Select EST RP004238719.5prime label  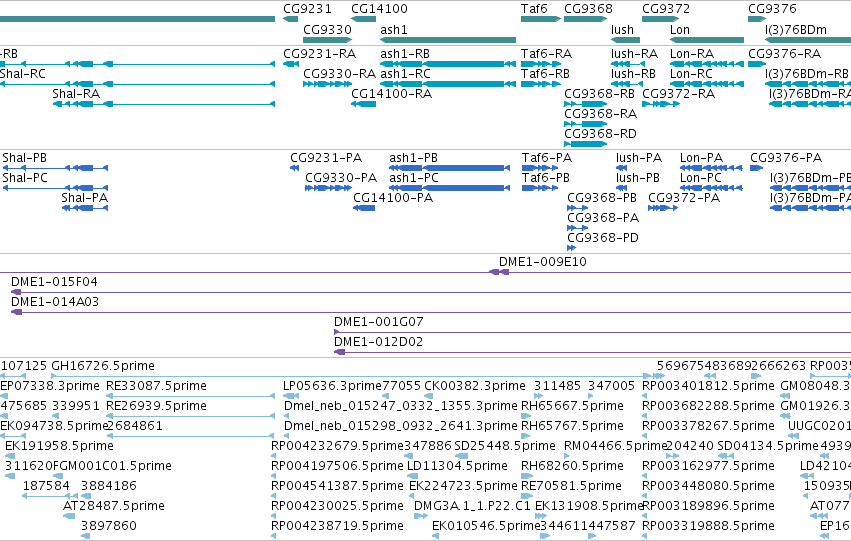[338, 525]
